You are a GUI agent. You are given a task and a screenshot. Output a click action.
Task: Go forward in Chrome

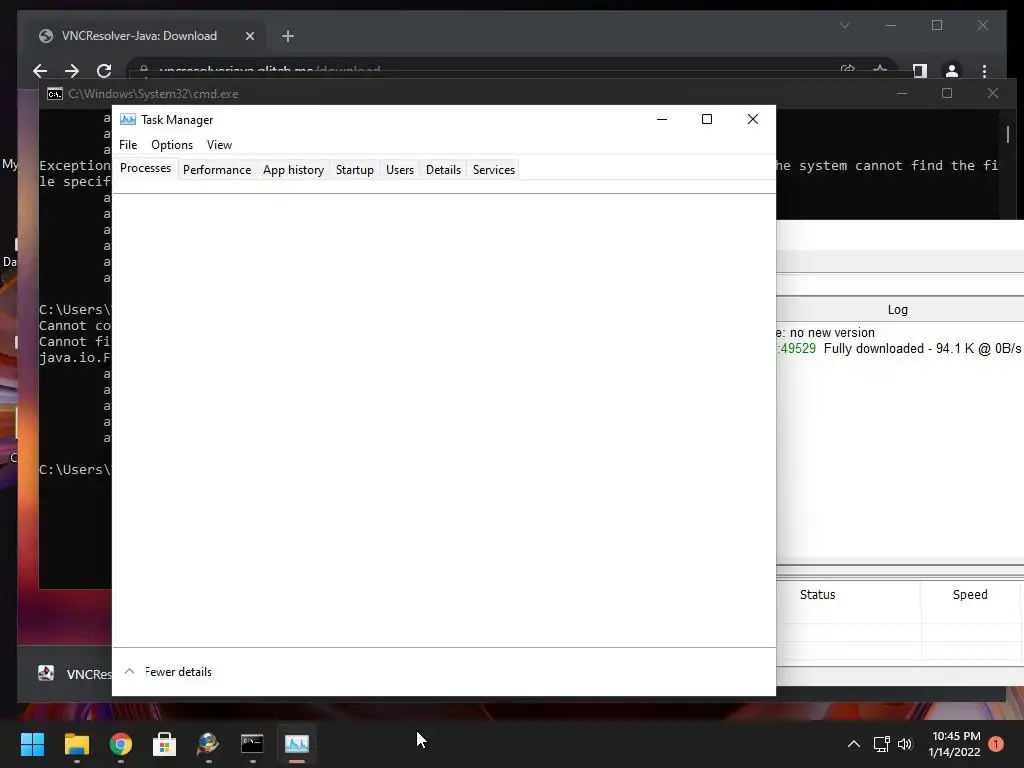[72, 71]
